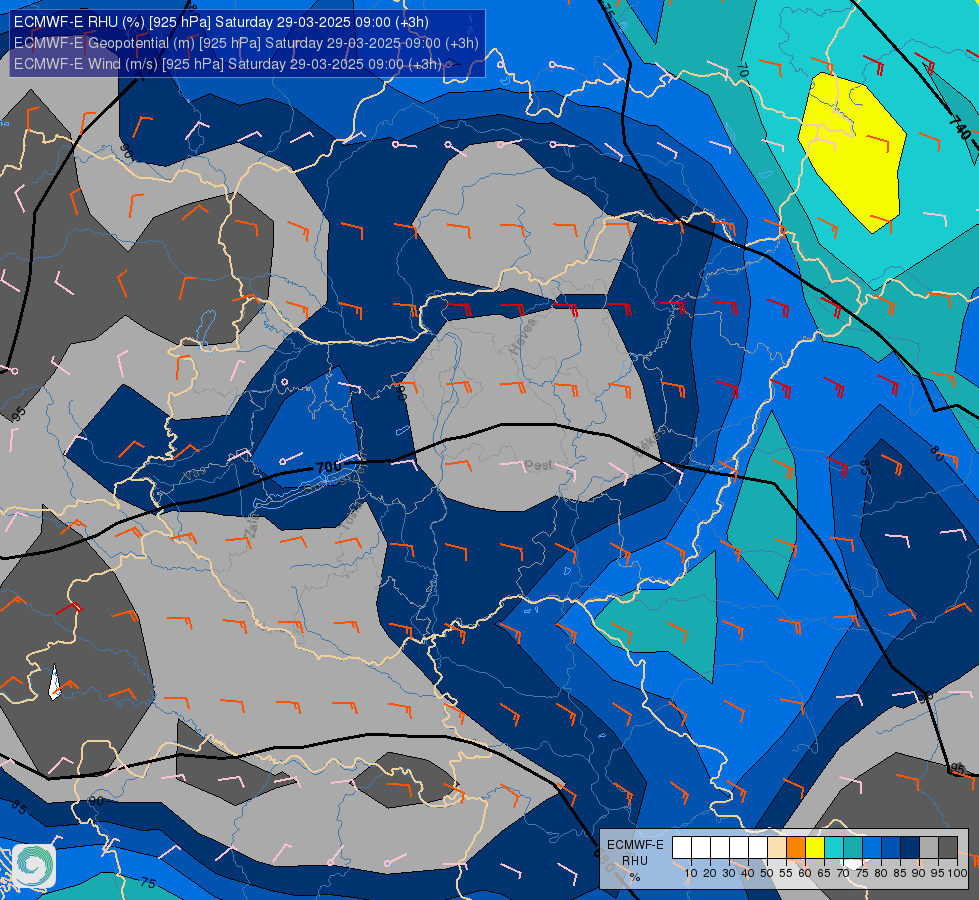Pick the teal 70-75% legend swatch

click(x=853, y=848)
